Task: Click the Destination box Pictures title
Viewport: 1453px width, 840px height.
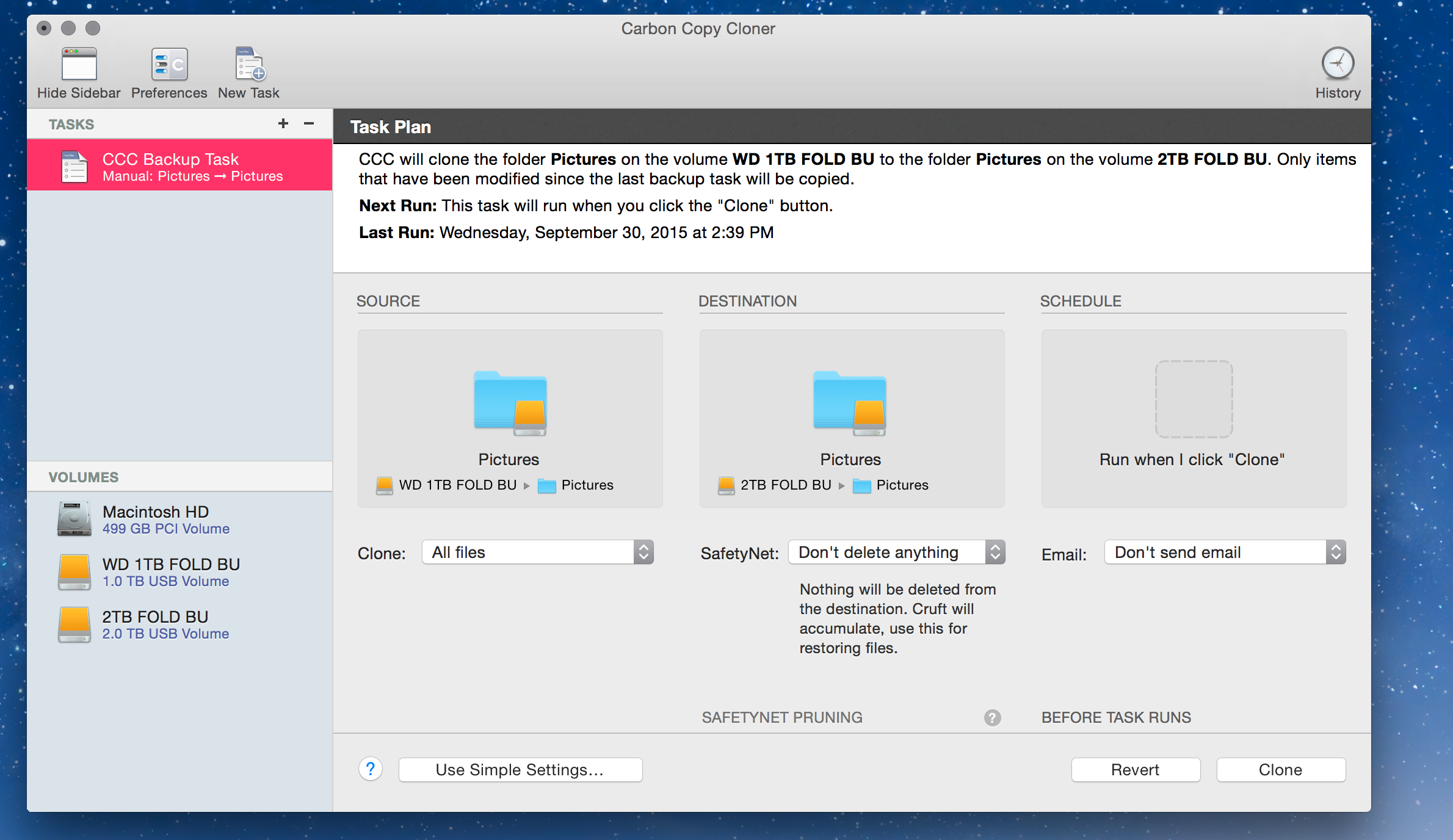Action: coord(850,459)
